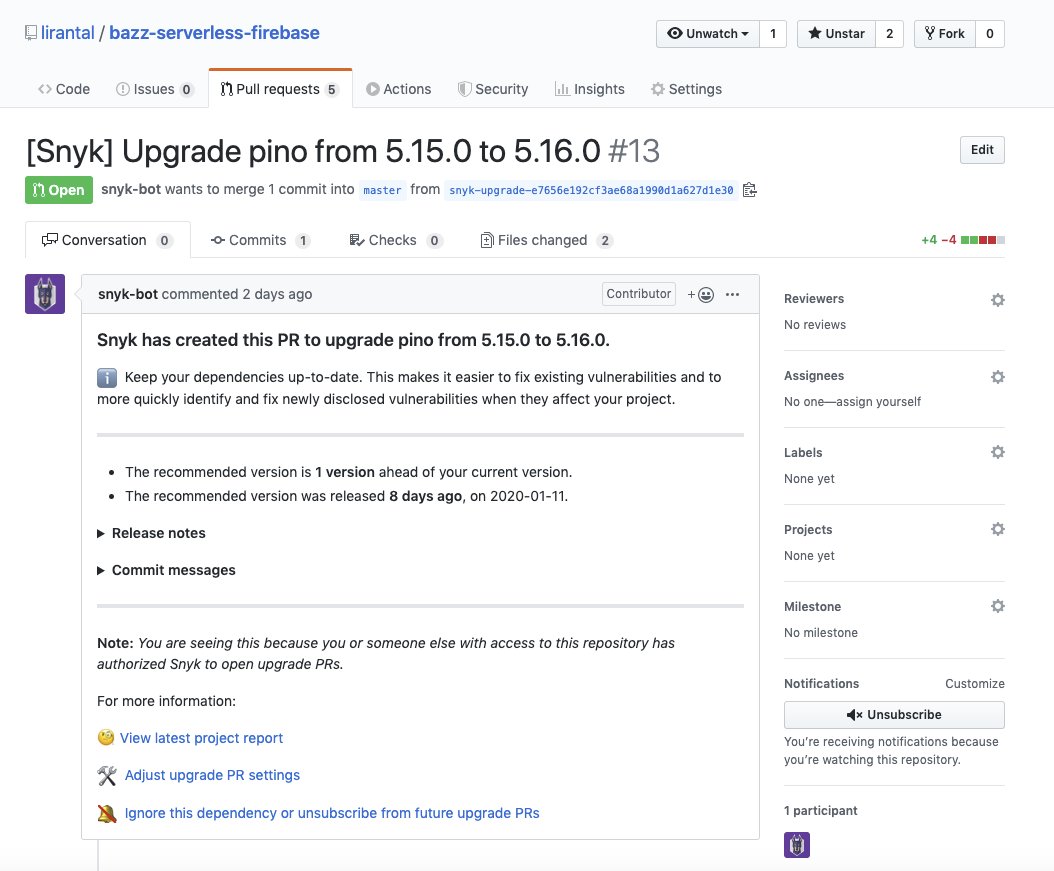Screen dimensions: 1054x871
Task: Open Unwatch dropdown
Action: 708,34
